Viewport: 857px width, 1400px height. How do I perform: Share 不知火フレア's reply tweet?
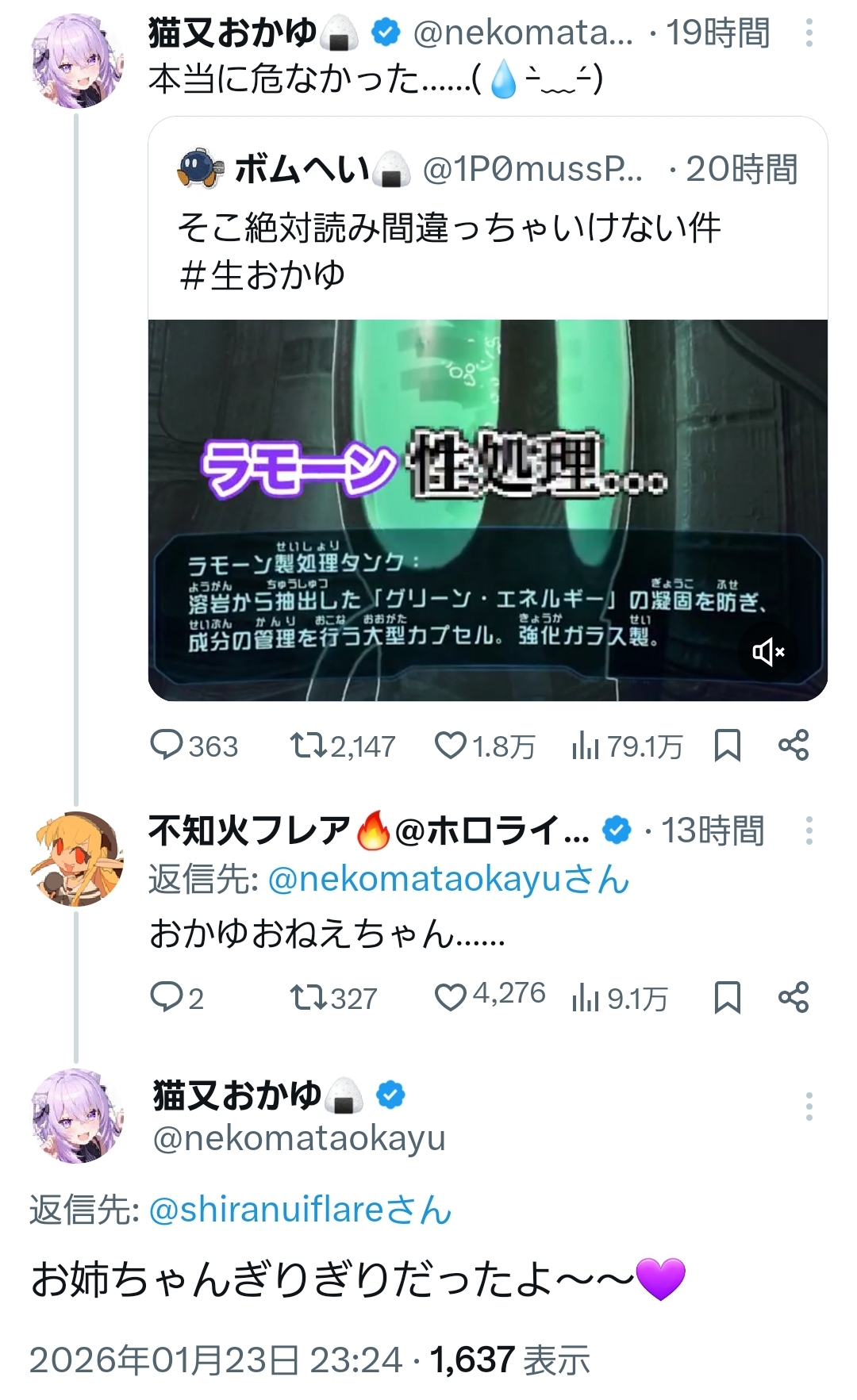(793, 997)
